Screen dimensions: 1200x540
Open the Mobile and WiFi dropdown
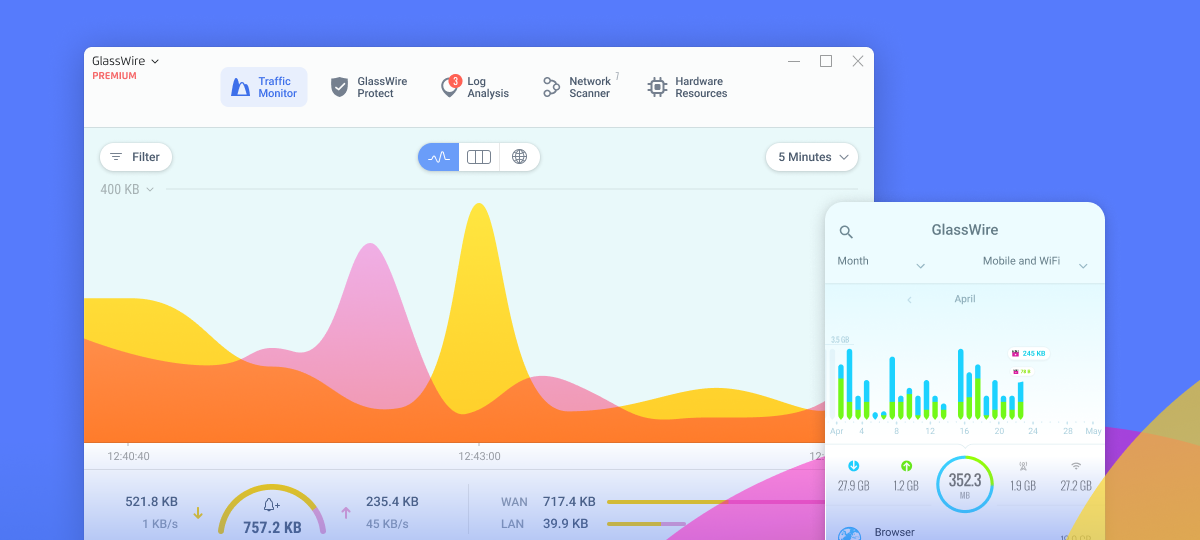(x=1035, y=262)
